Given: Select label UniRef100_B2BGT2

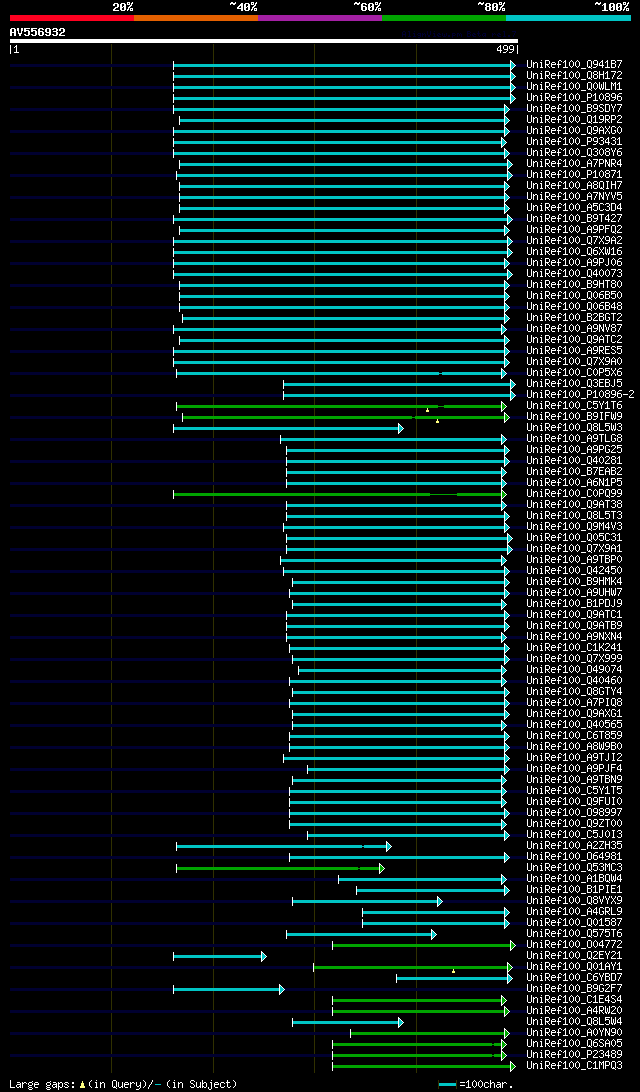Looking at the screenshot, I should point(575,318).
